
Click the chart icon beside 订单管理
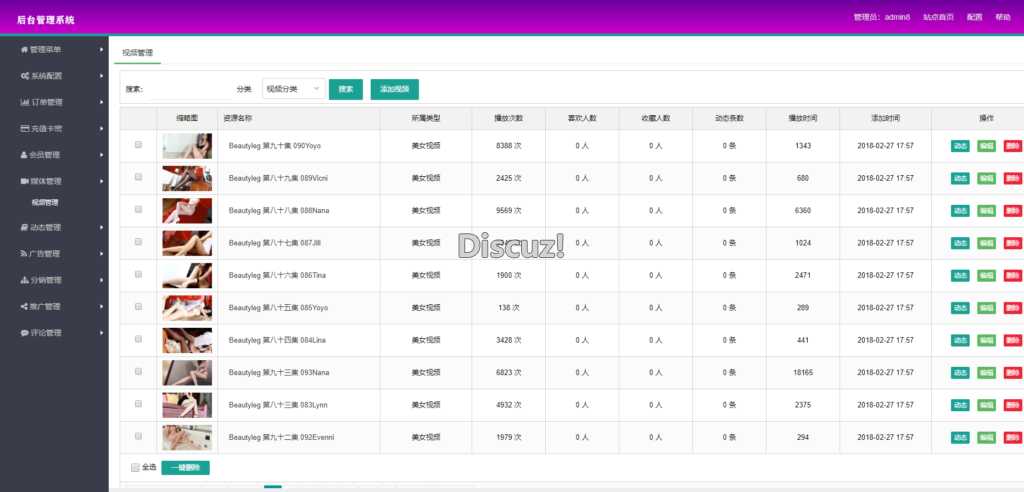coord(24,102)
